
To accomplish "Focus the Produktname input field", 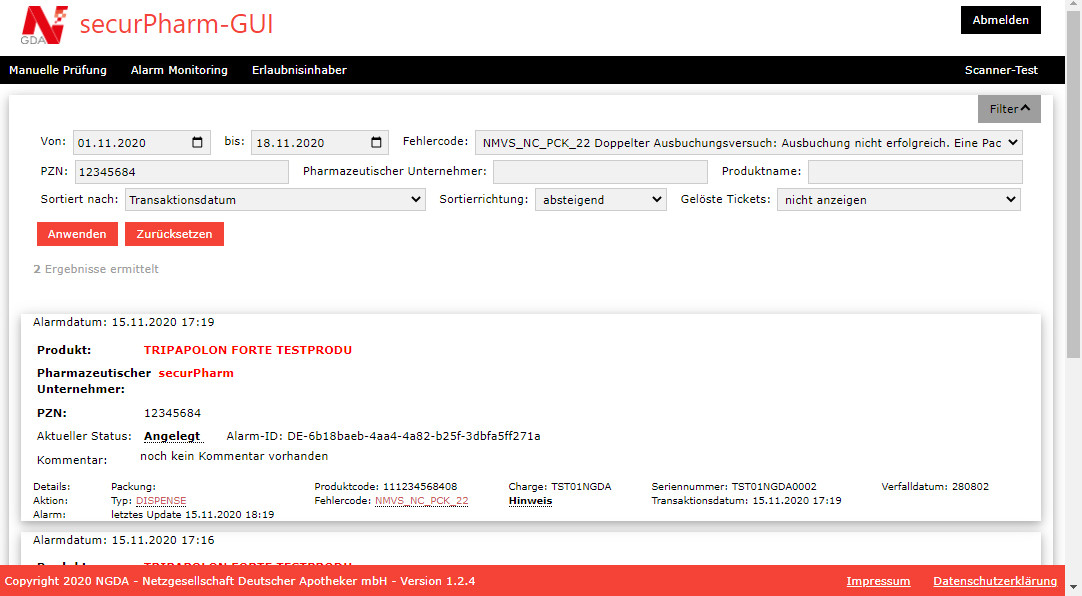I will tap(915, 172).
